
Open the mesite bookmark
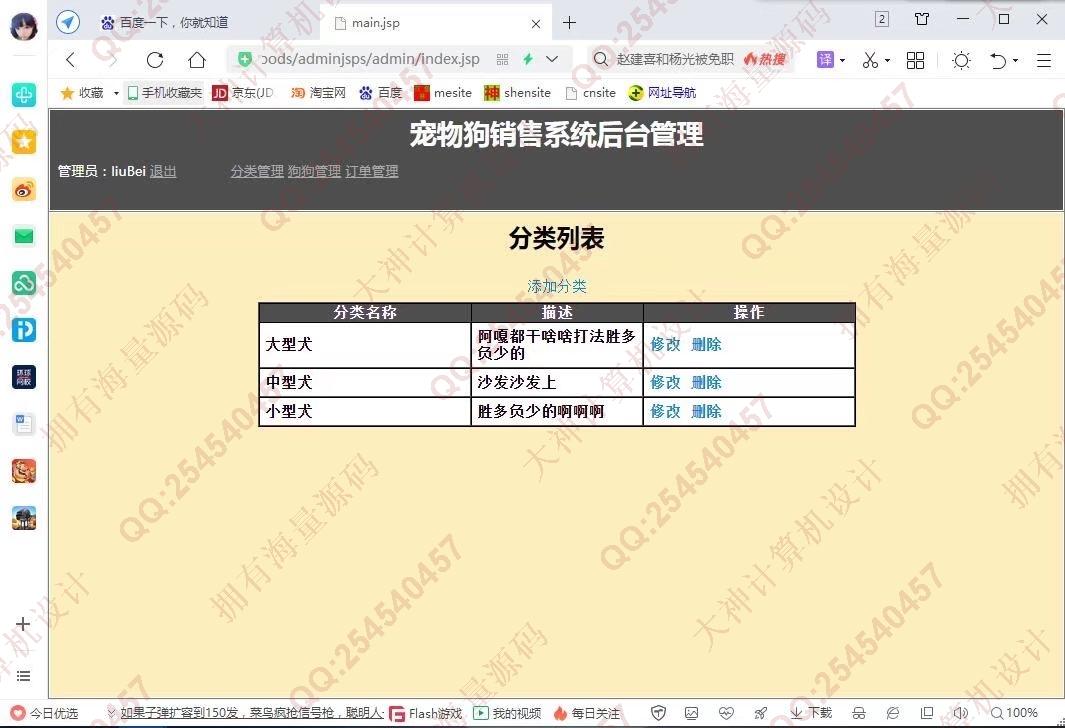(x=443, y=92)
